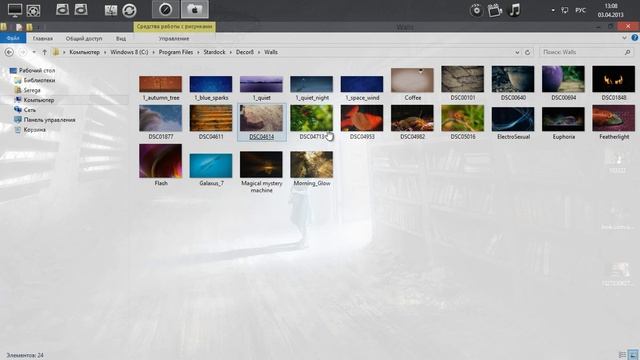640x360 pixels.
Task: Open the music note tray icon
Action: coord(514,10)
